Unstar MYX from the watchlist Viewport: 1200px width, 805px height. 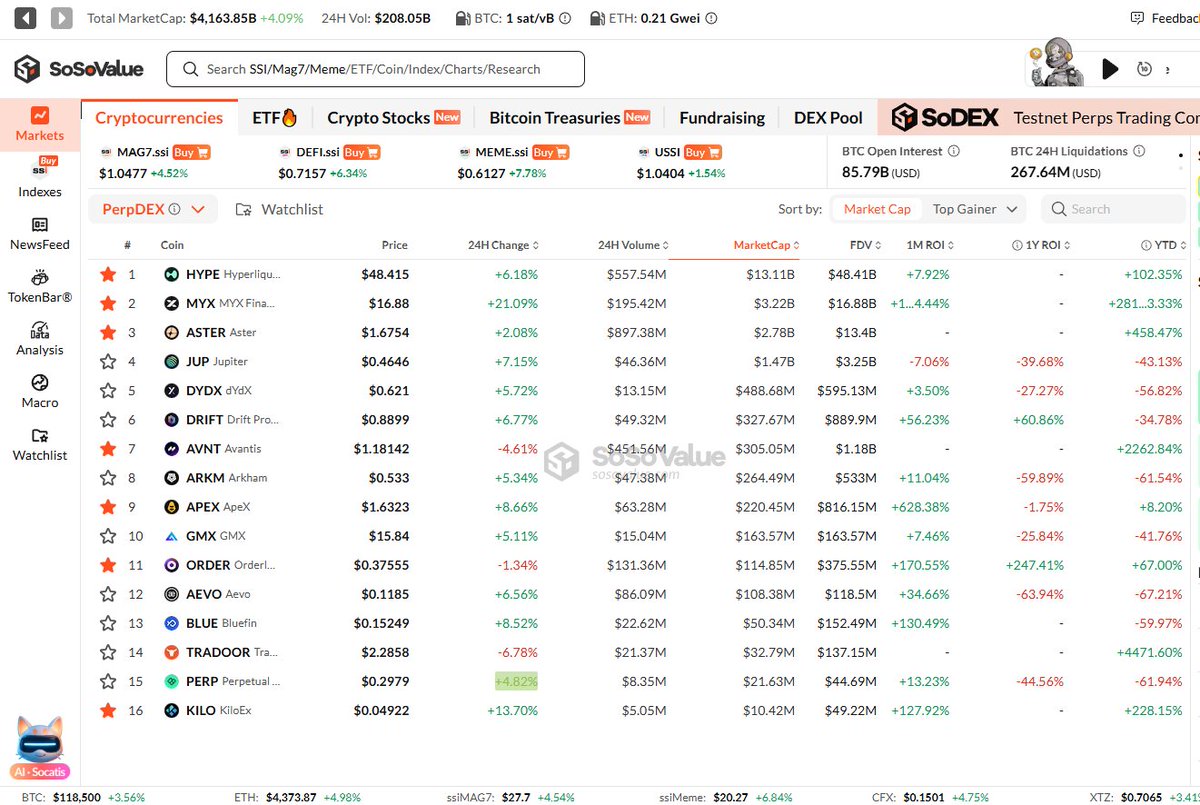point(108,303)
